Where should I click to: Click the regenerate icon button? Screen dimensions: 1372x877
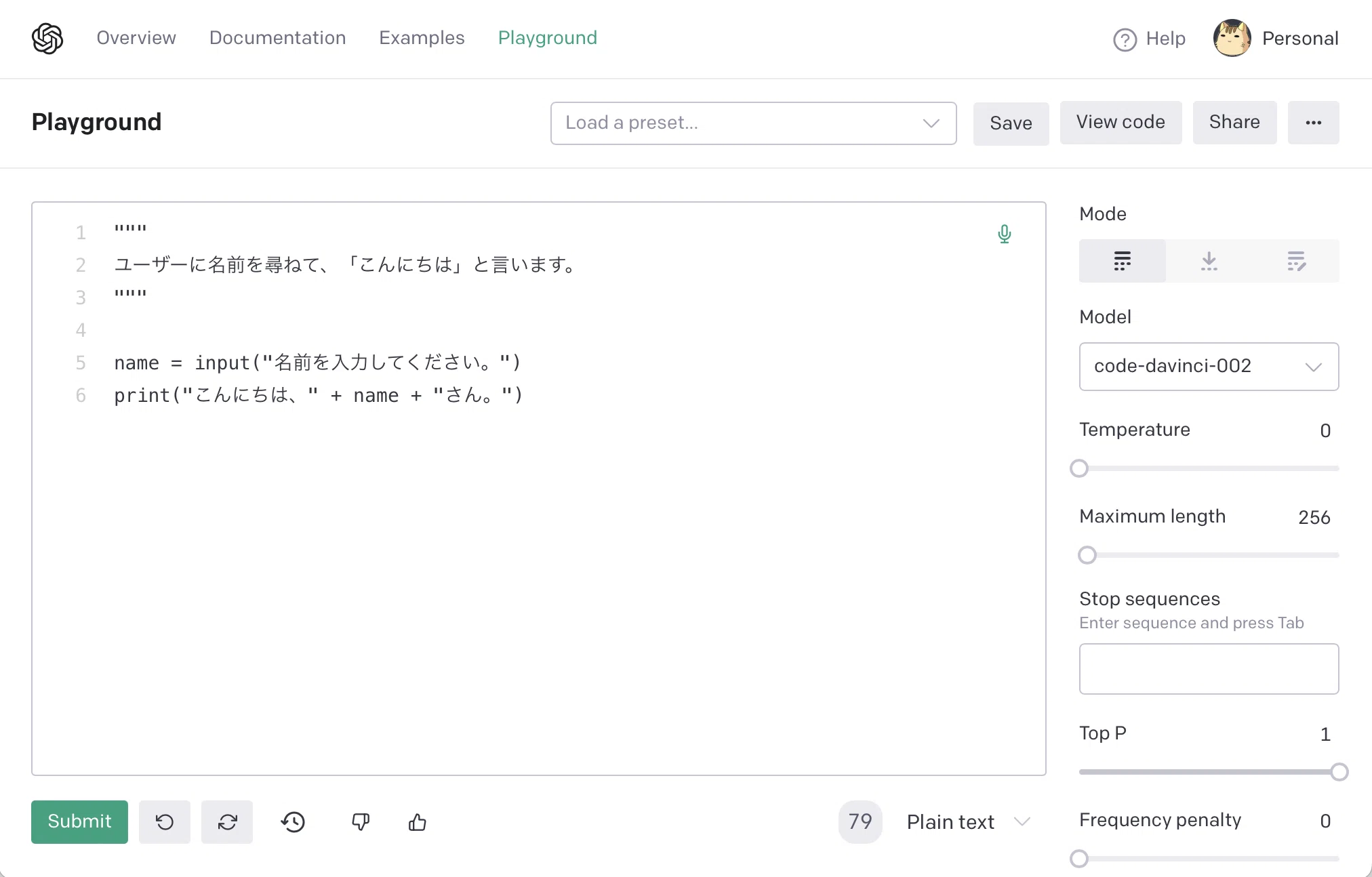pos(227,822)
